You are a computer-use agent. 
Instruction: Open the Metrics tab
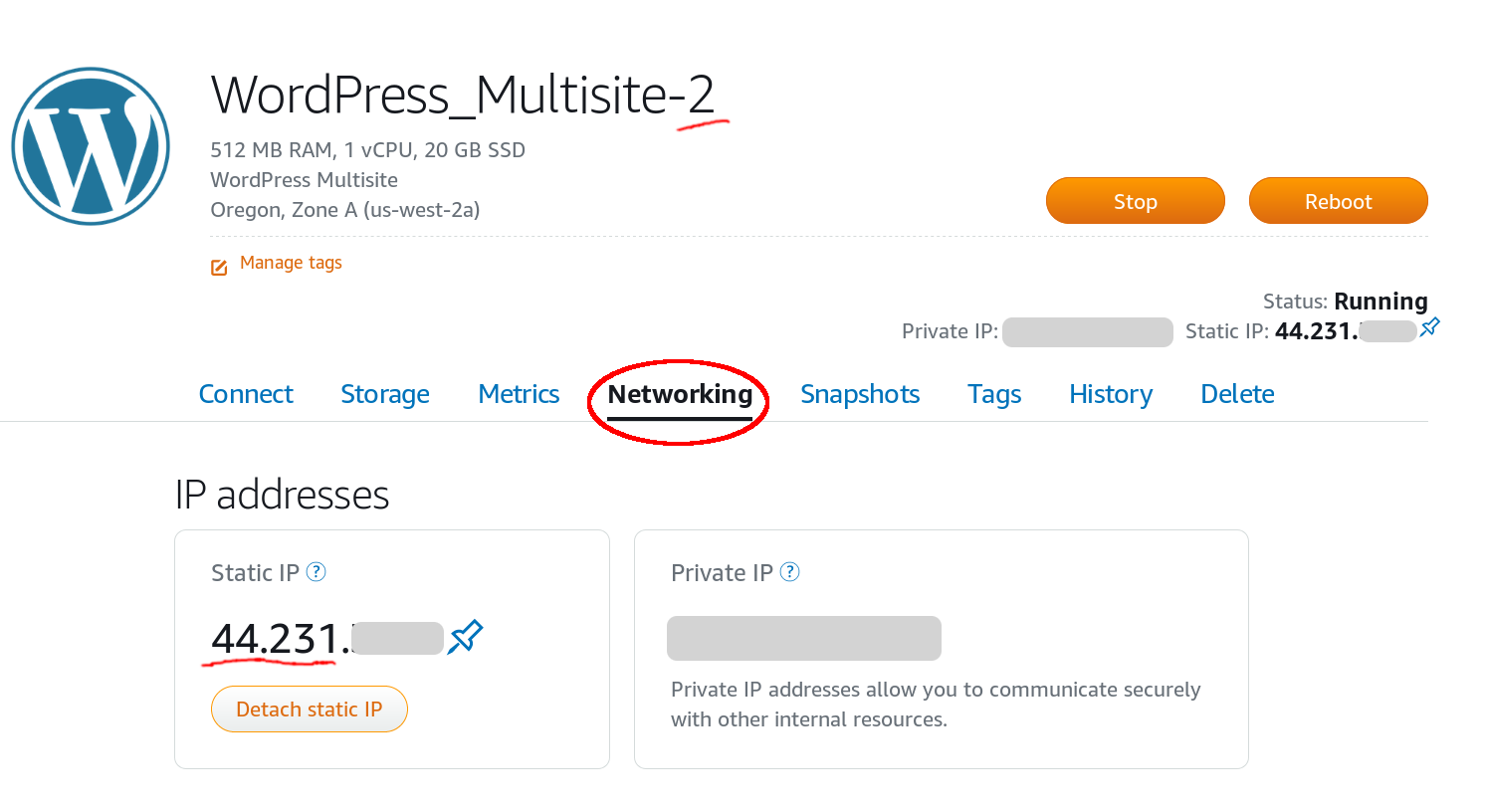coord(519,394)
